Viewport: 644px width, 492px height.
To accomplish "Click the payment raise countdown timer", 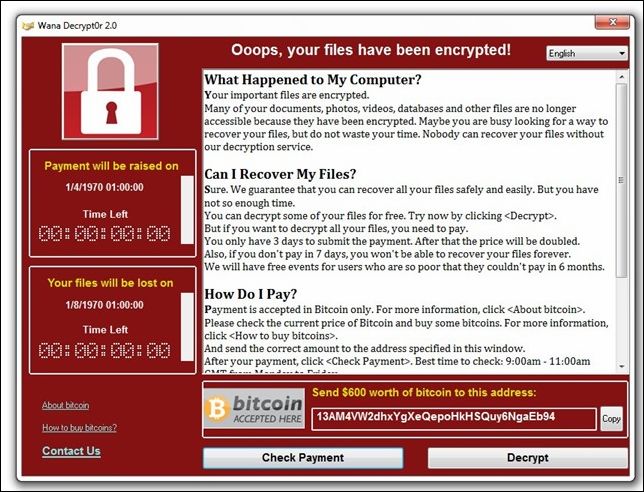I will pos(105,234).
